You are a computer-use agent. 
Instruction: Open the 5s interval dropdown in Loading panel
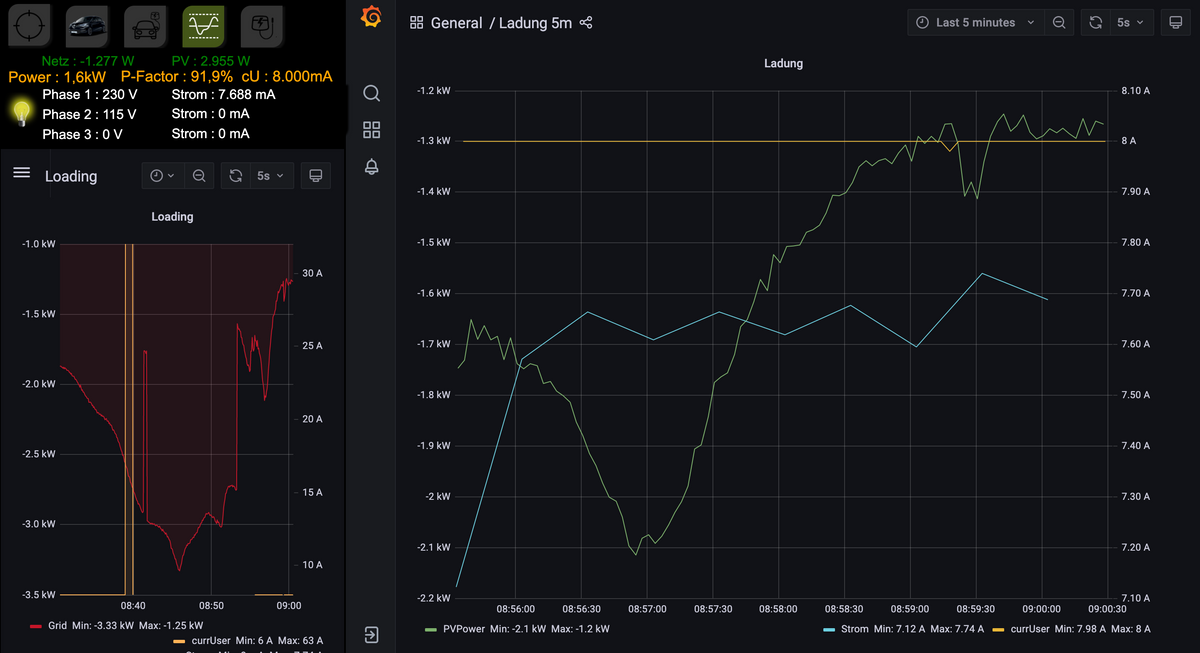click(270, 176)
